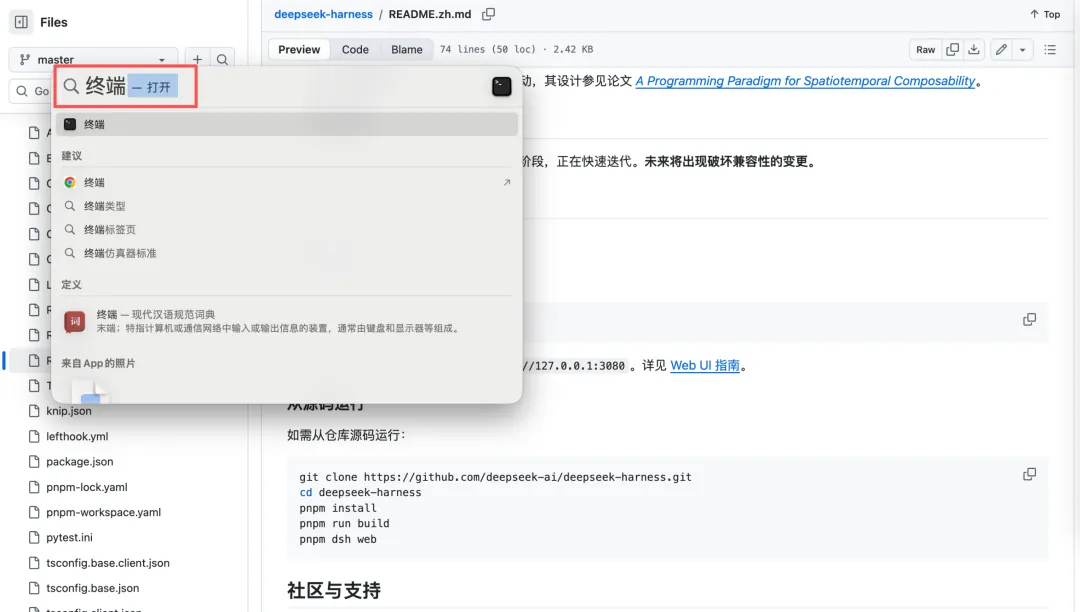
Task: Collapse the Files side panel icon
Action: (x=21, y=22)
